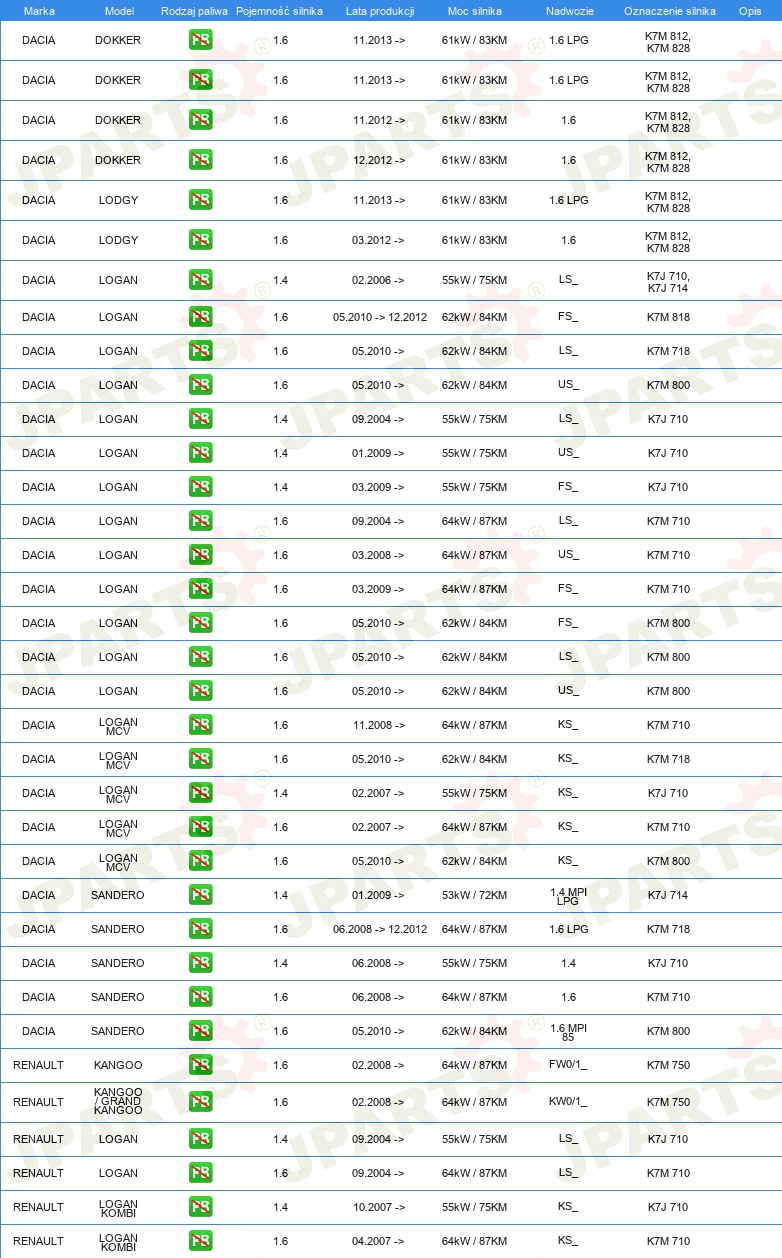Click the fuel icon for Logan 03.2008 US_
This screenshot has height=1258, width=782.
(x=200, y=555)
